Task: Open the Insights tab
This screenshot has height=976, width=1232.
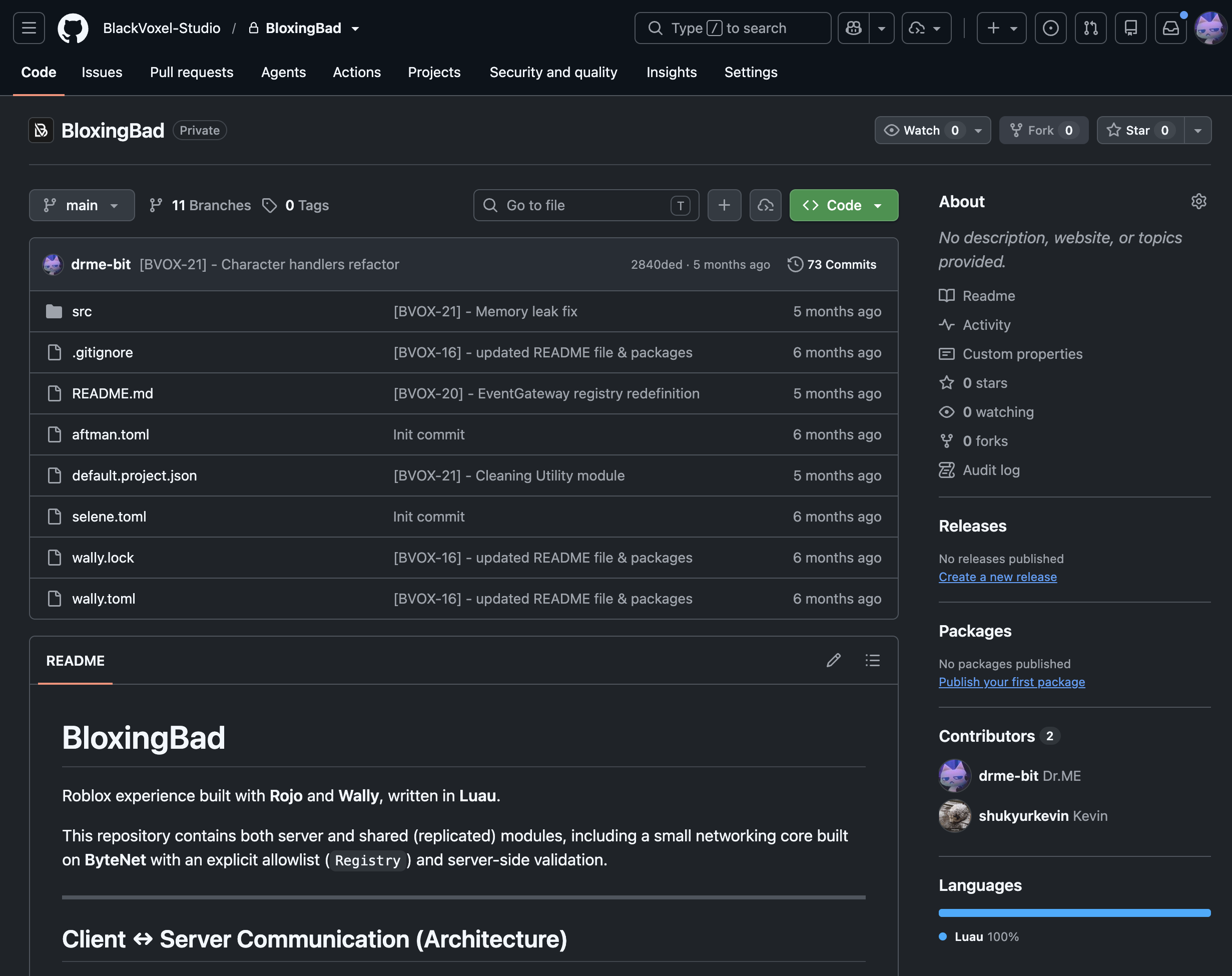Action: [671, 72]
